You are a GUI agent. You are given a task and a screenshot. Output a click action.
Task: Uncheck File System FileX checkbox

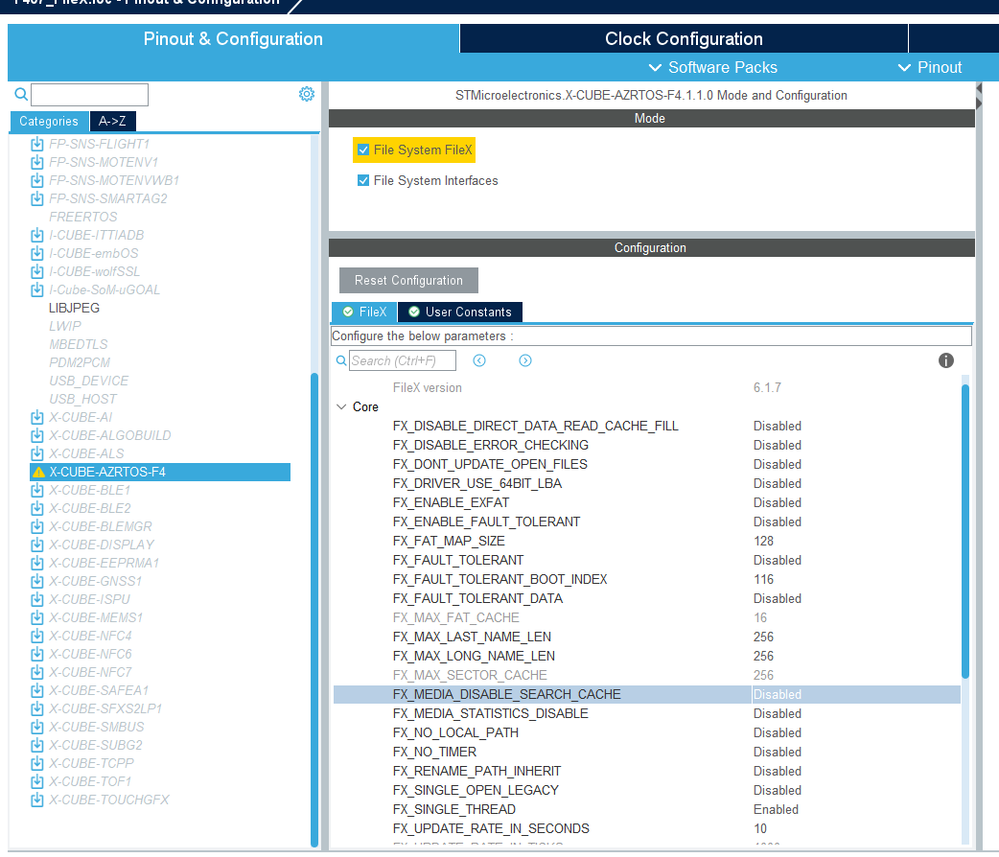363,150
